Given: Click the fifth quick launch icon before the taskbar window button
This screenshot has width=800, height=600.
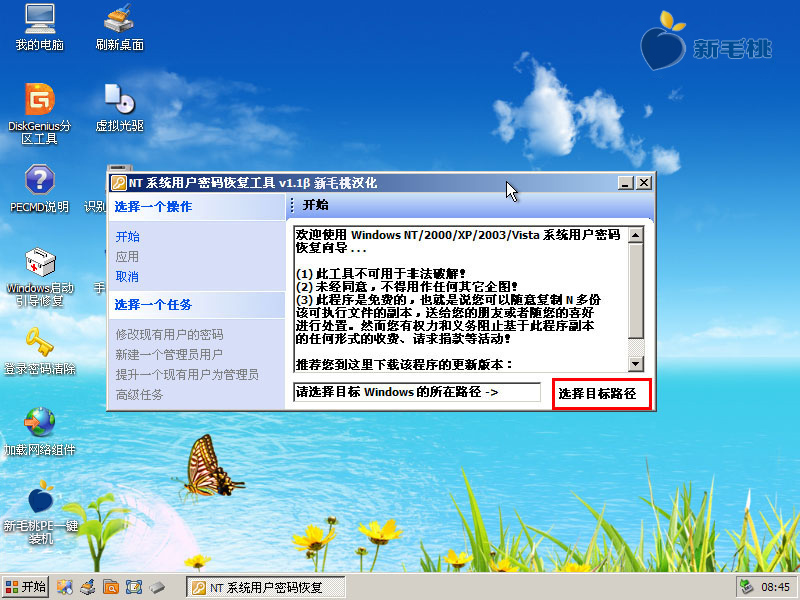Looking at the screenshot, I should [x=157, y=587].
